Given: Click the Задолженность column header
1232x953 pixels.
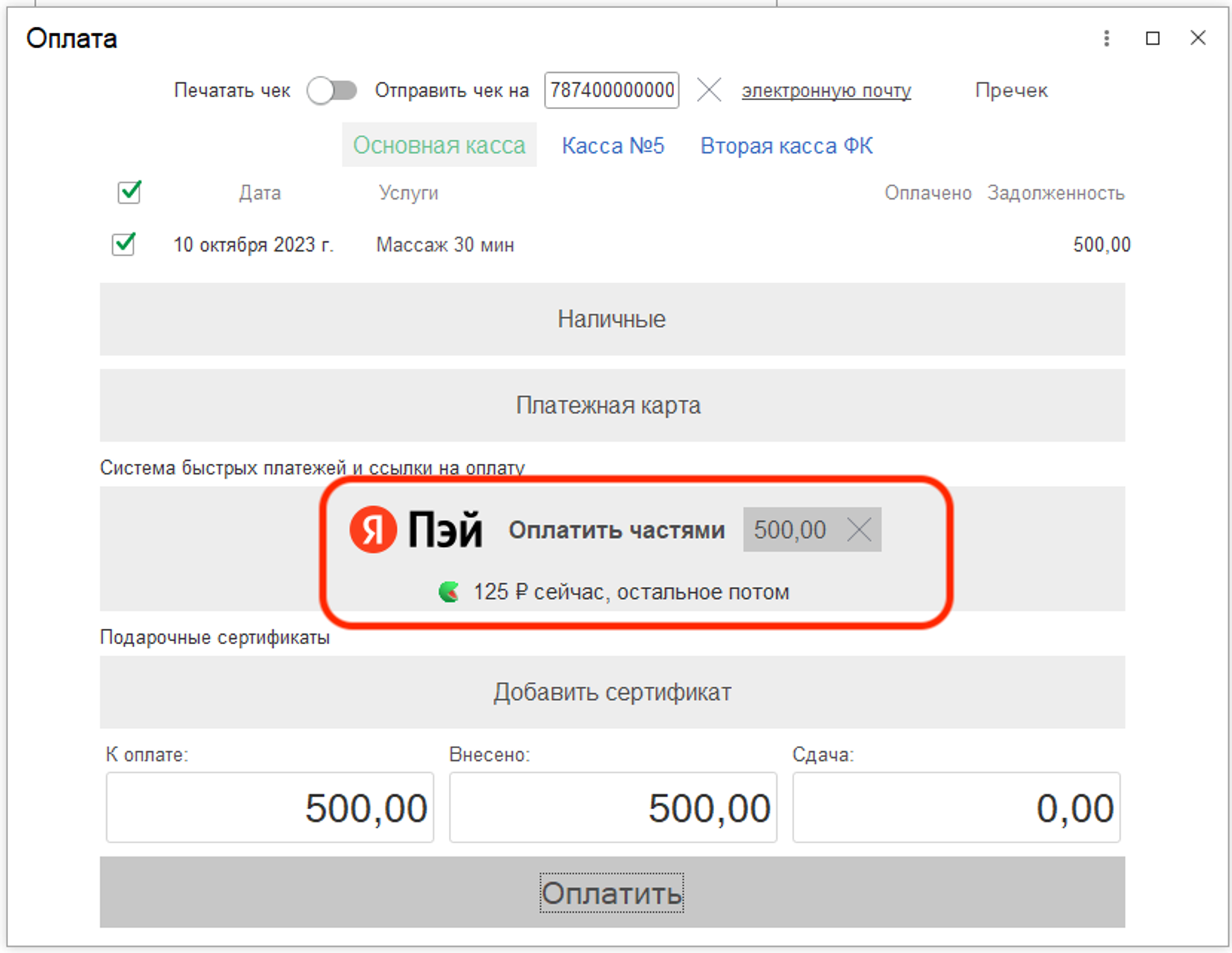Looking at the screenshot, I should 1055,193.
